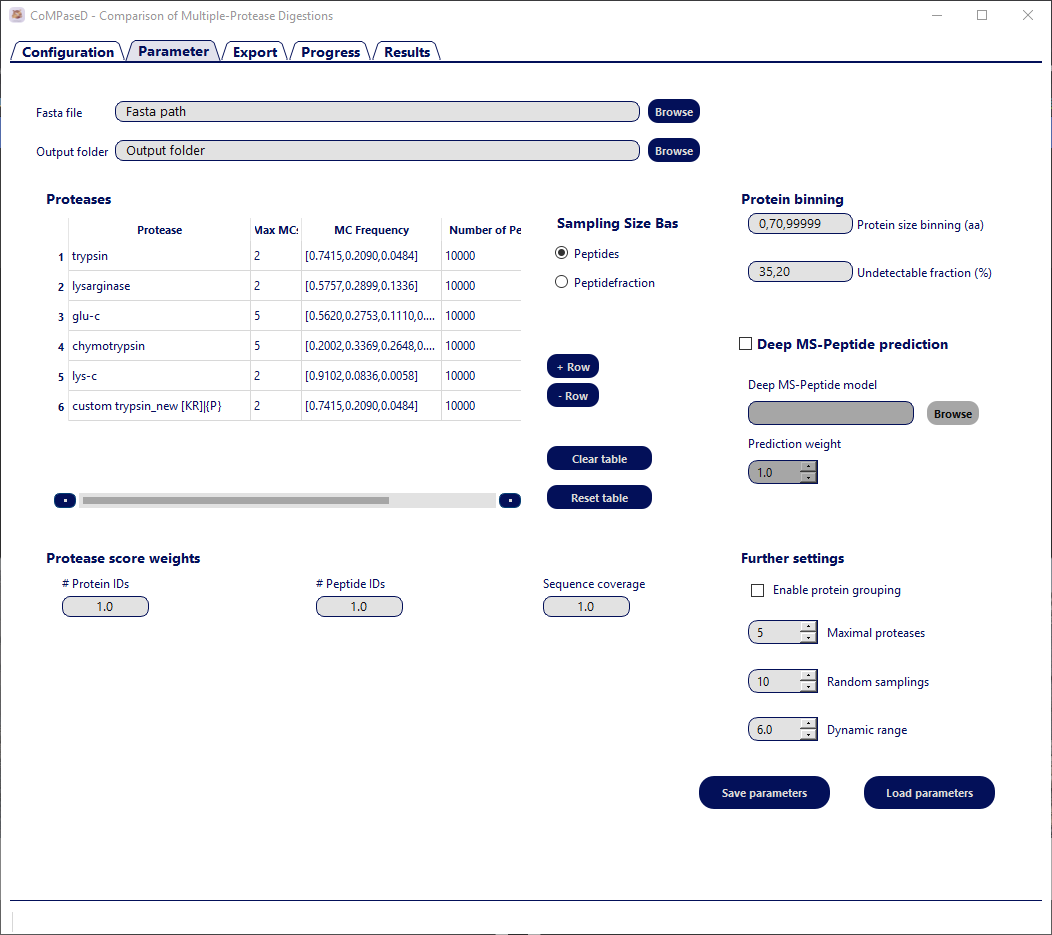The height and width of the screenshot is (935, 1052).
Task: Click the Save parameters button
Action: 764,793
